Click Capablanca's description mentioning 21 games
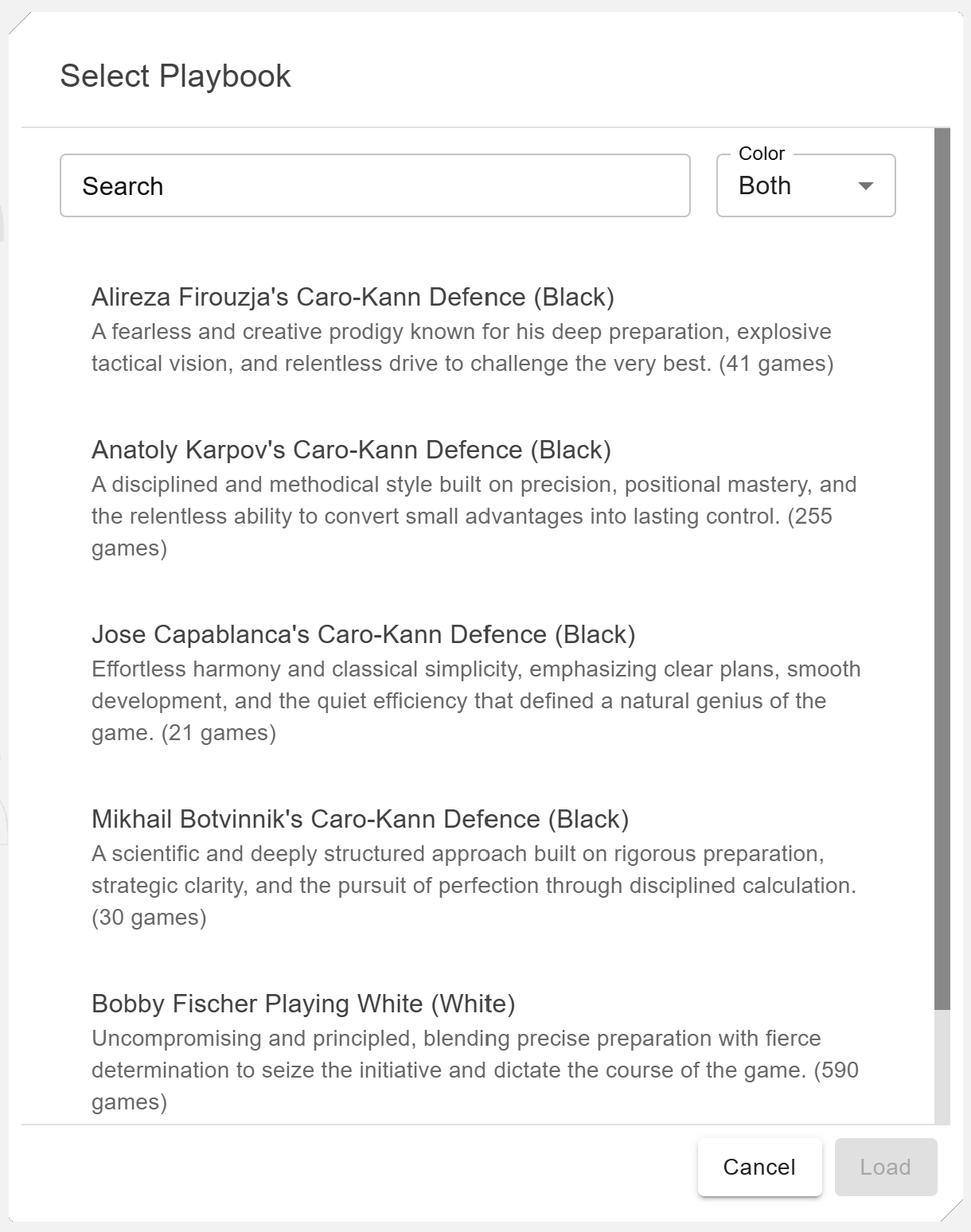The width and height of the screenshot is (971, 1232). click(476, 701)
